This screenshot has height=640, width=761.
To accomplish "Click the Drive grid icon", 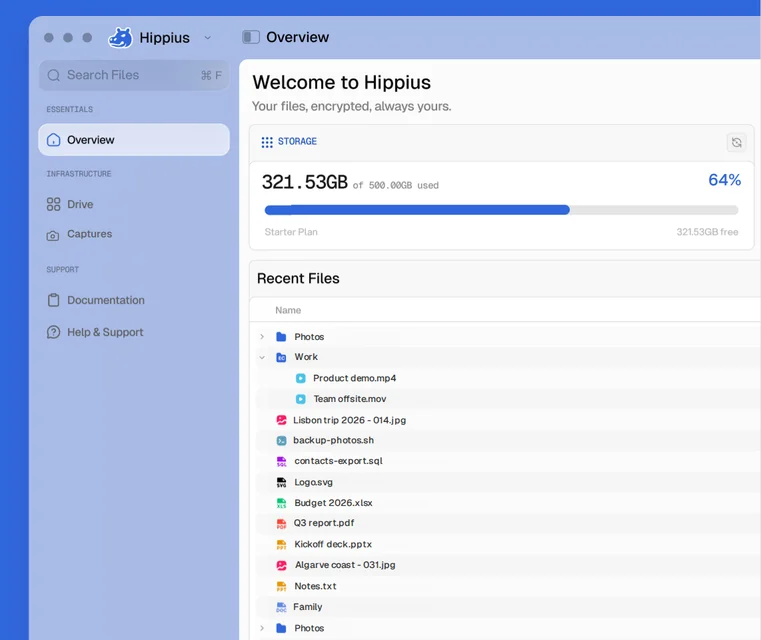I will [x=53, y=204].
